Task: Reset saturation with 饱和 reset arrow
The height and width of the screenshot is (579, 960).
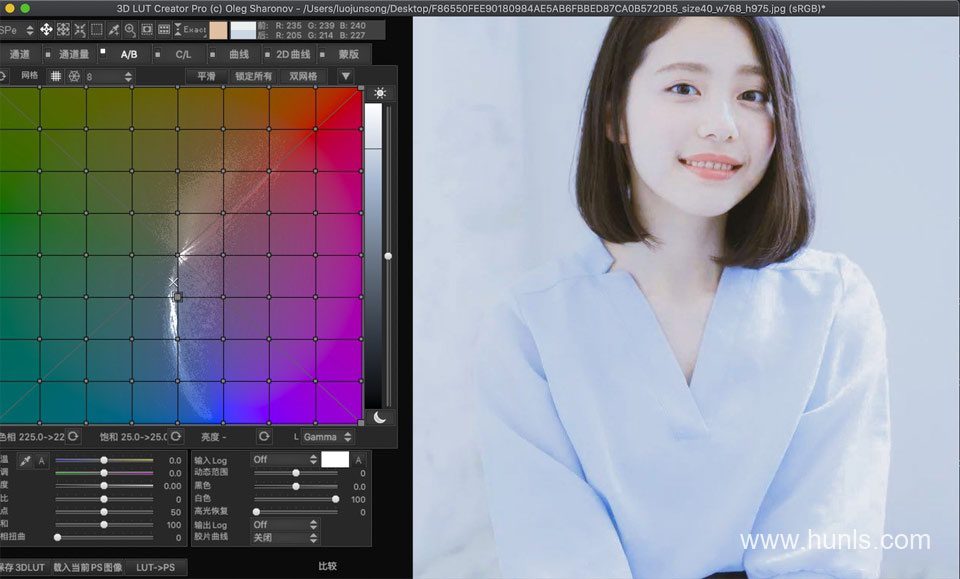Action: 176,436
